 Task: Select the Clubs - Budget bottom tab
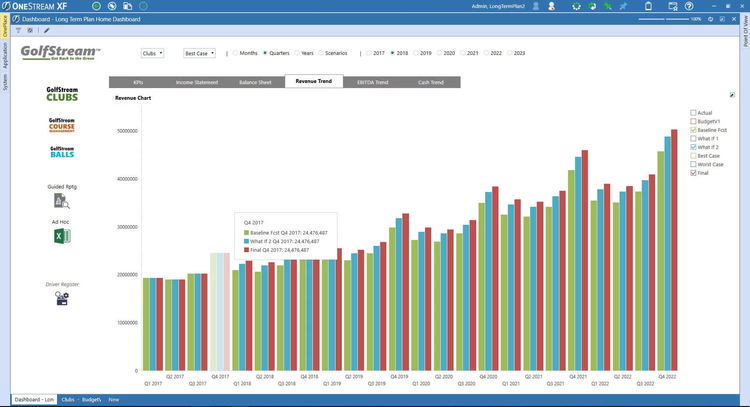[81, 399]
